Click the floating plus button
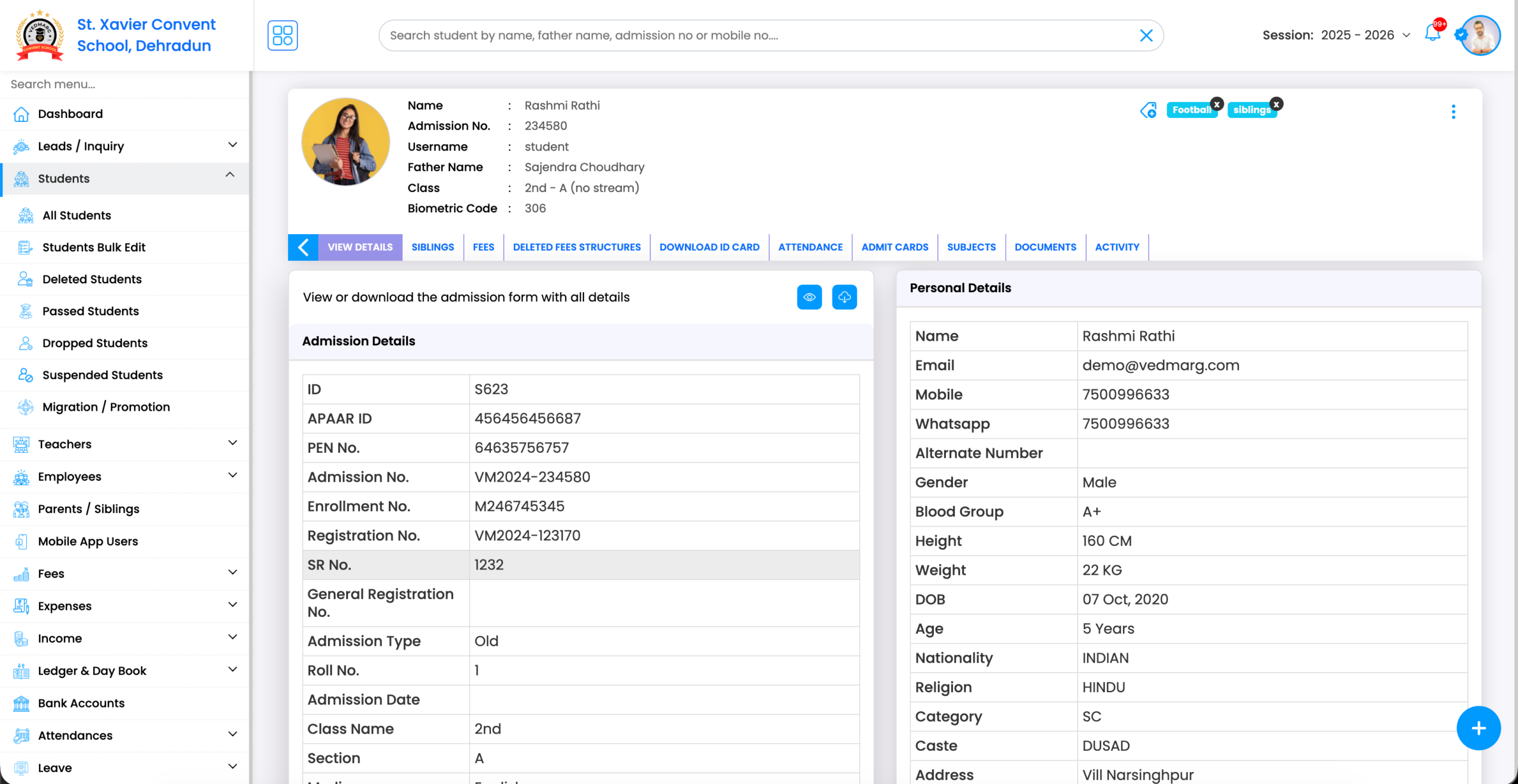 click(x=1479, y=728)
